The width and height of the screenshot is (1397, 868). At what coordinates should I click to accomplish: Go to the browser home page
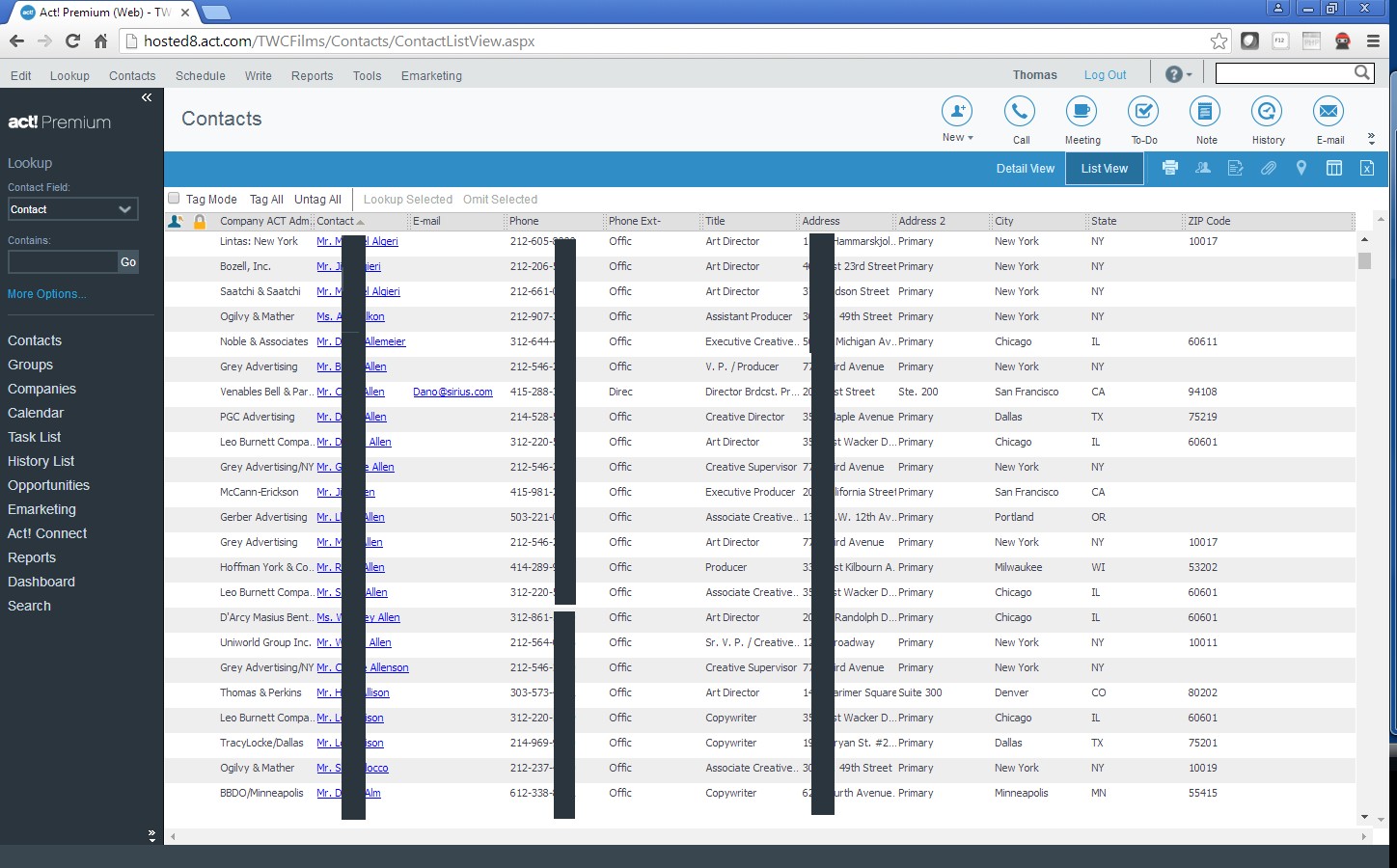100,41
